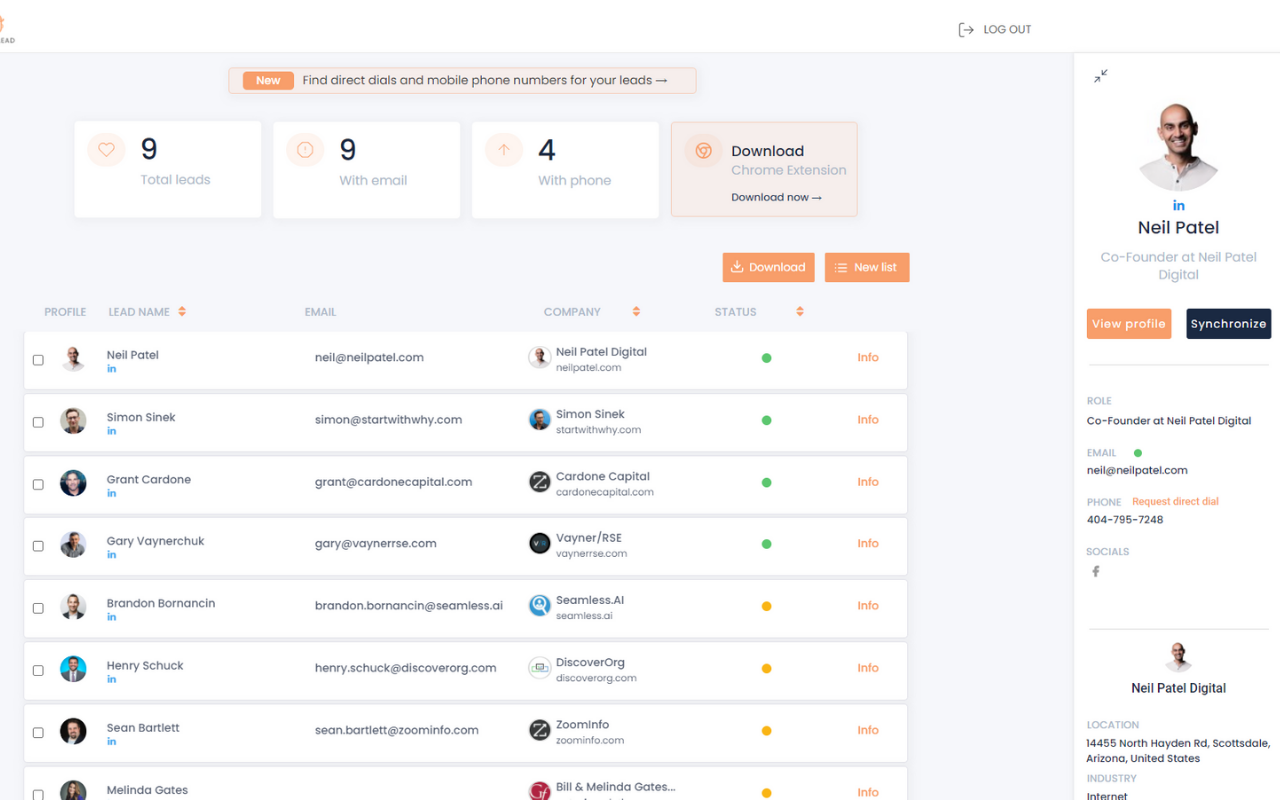
Task: Sort by Status column arrows
Action: 800,312
